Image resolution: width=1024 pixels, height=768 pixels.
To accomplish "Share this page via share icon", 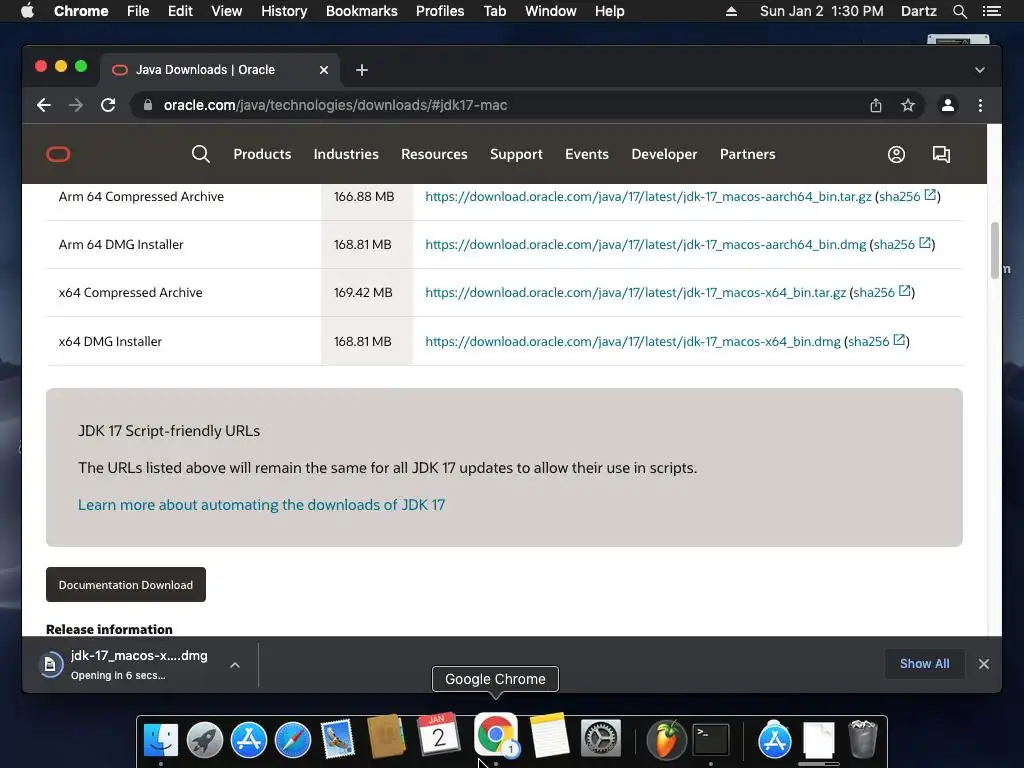I will [876, 105].
